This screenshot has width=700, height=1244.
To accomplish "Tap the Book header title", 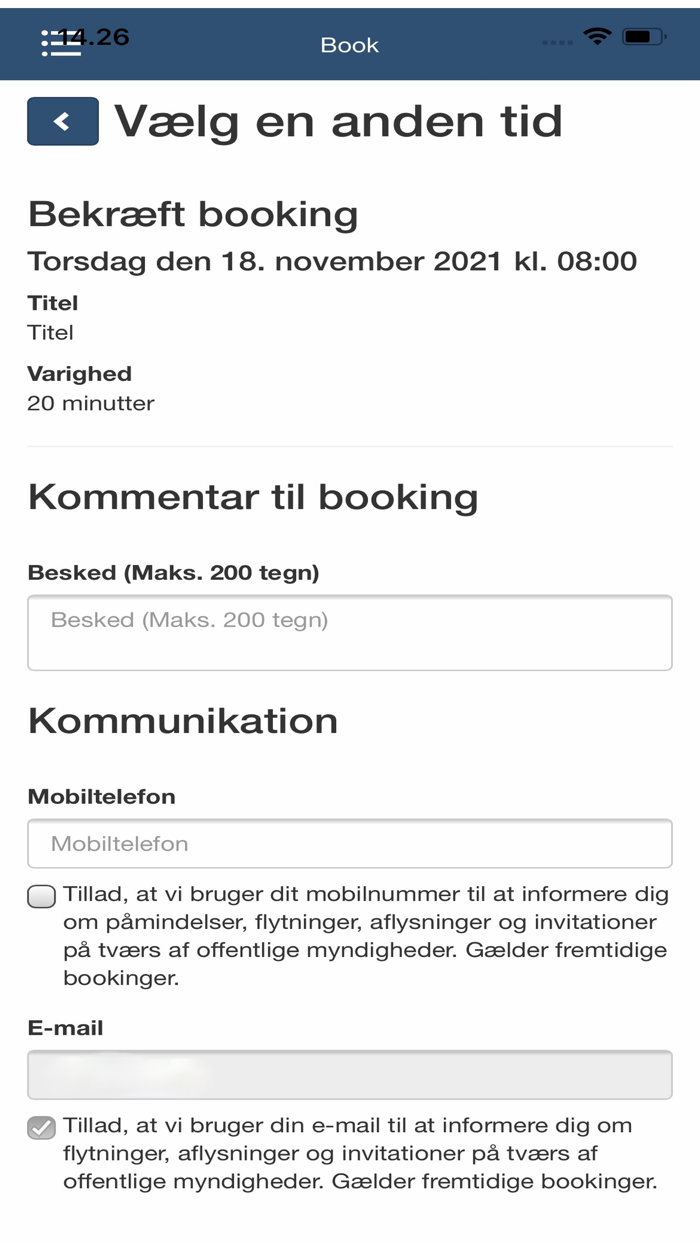I will [349, 44].
